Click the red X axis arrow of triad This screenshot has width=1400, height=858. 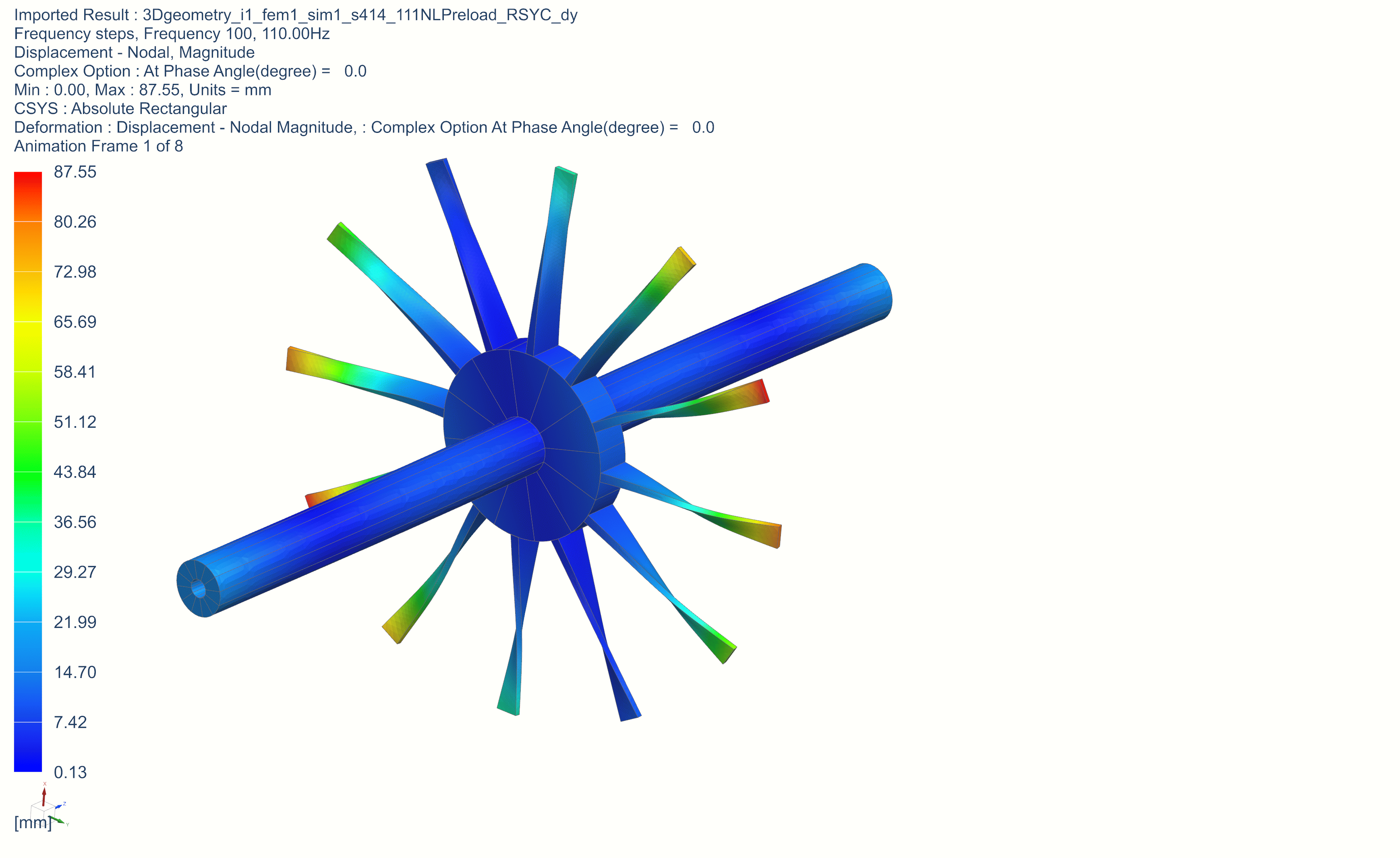tap(44, 796)
